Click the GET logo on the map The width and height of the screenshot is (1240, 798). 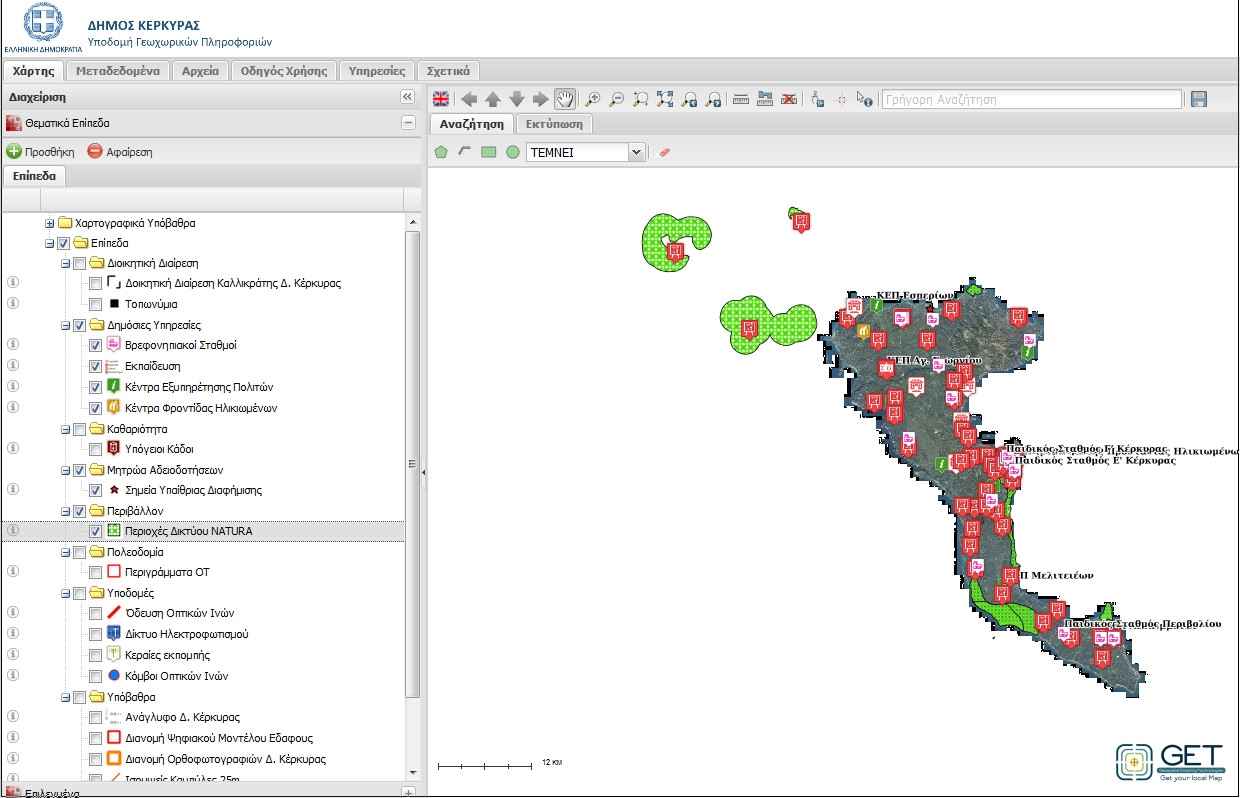[x=1170, y=762]
